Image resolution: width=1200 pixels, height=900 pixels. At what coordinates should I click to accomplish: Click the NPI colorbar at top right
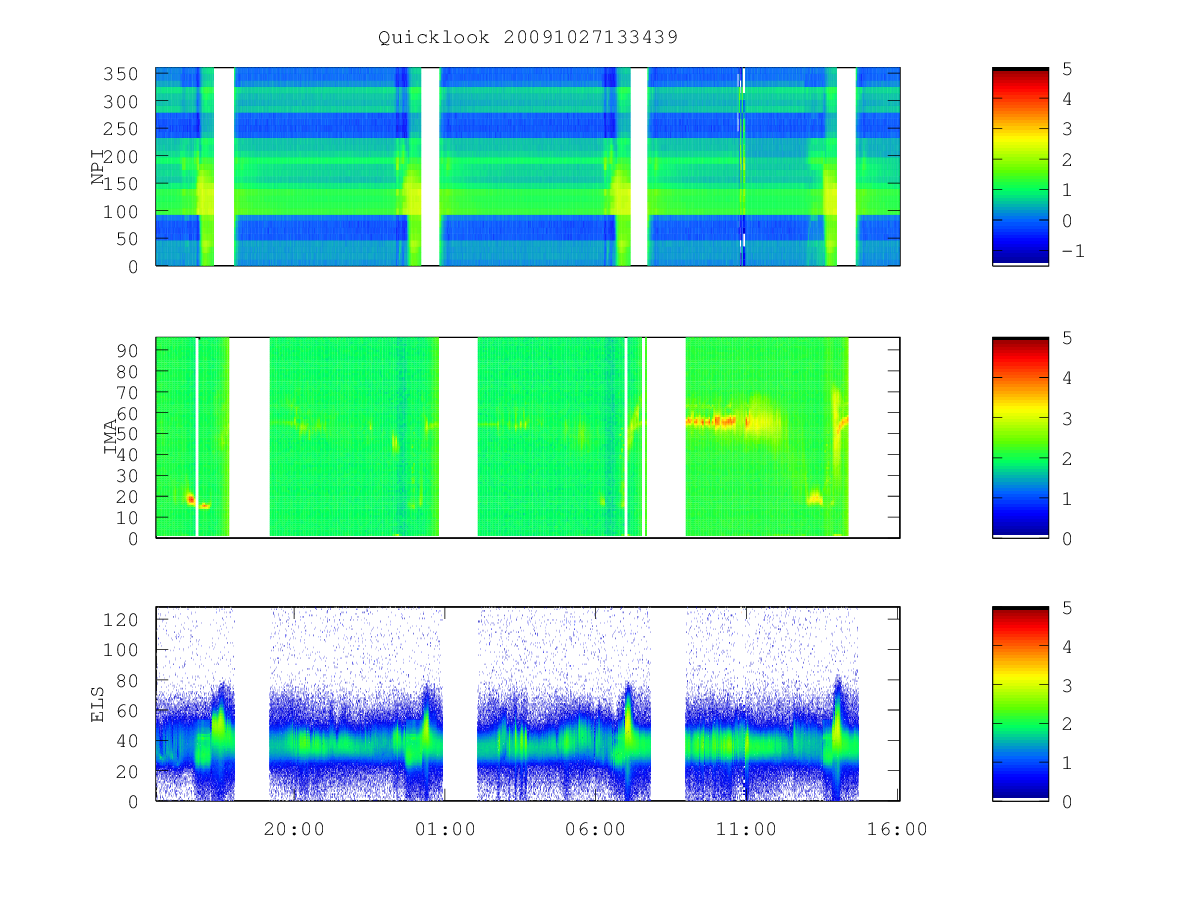tap(1020, 166)
